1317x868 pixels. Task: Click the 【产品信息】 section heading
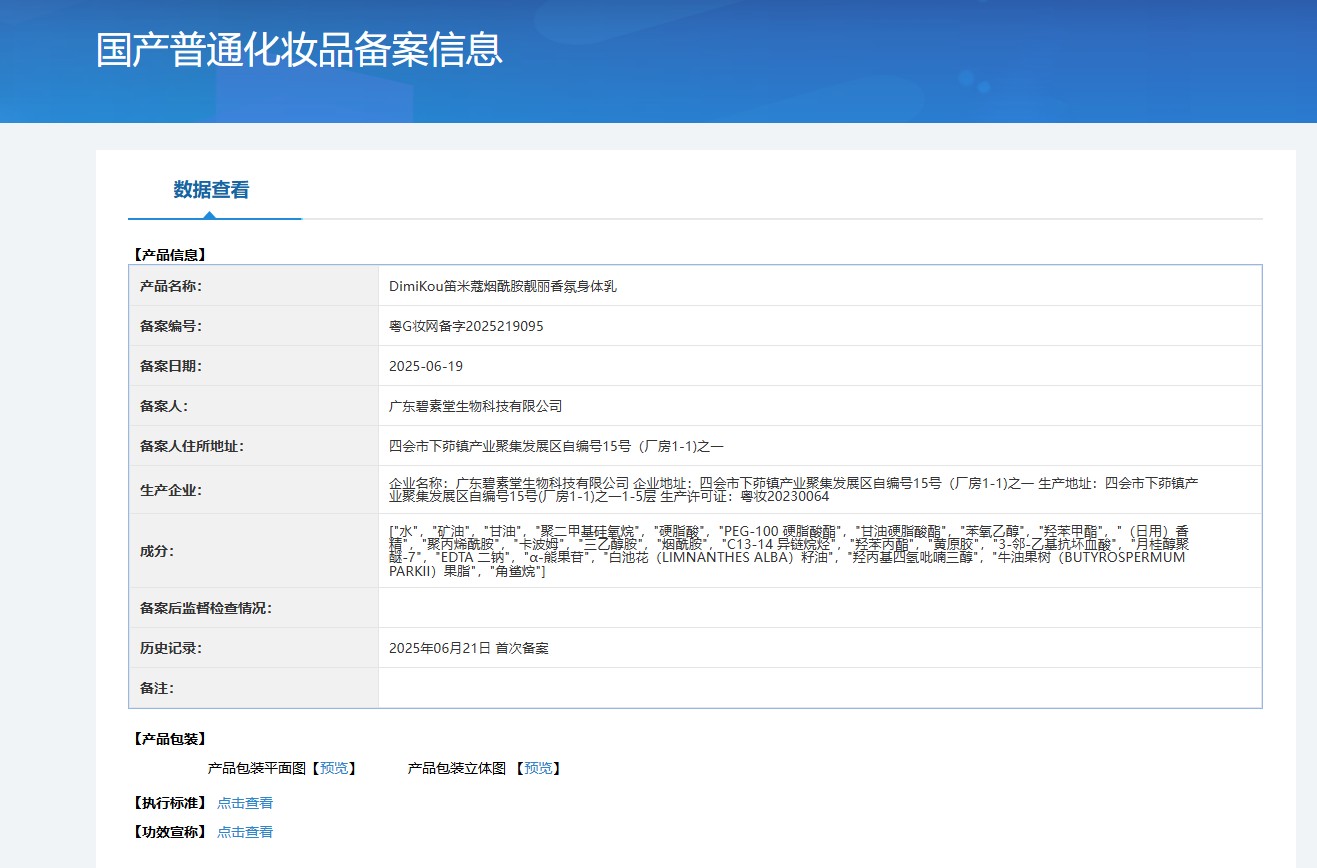[169, 255]
